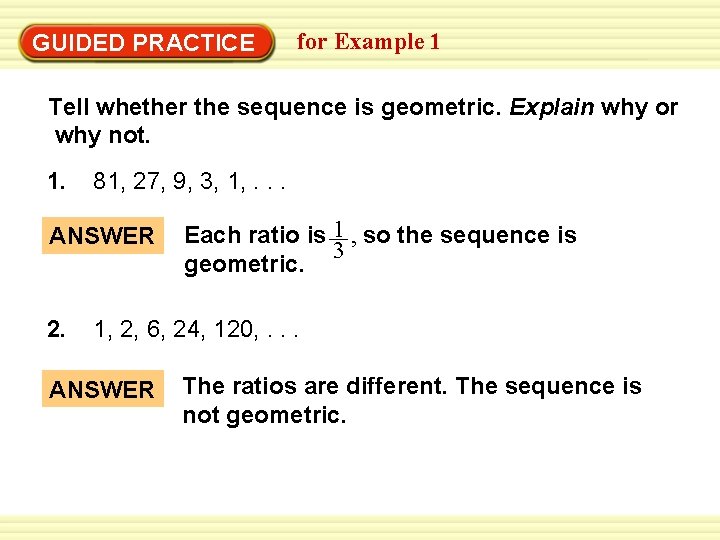Click the problem number 2 label
The width and height of the screenshot is (720, 540).
(56, 329)
